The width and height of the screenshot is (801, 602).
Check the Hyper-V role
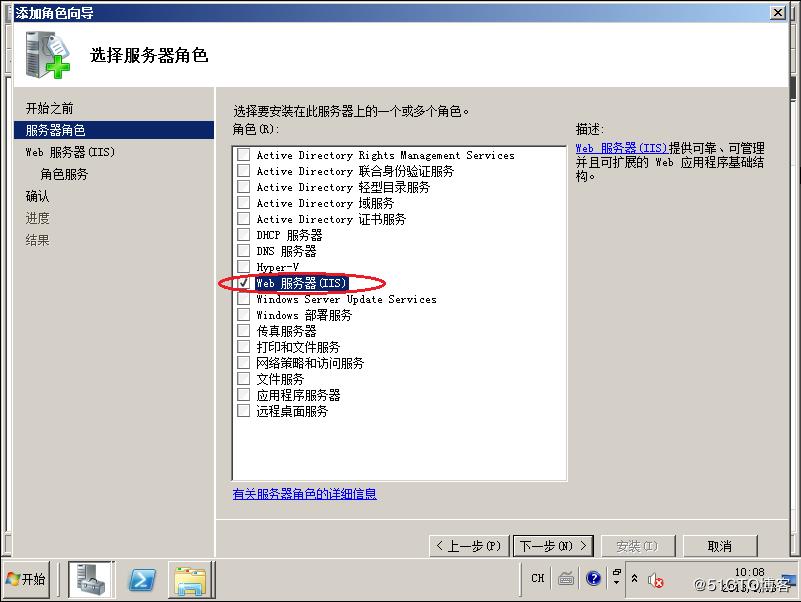click(x=244, y=266)
